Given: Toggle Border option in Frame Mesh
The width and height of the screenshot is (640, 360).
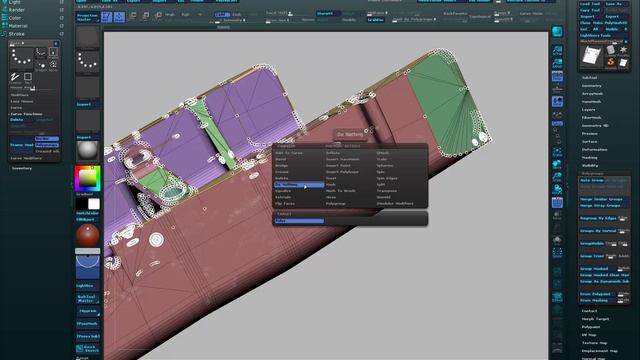Looking at the screenshot, I should pyautogui.click(x=47, y=139).
